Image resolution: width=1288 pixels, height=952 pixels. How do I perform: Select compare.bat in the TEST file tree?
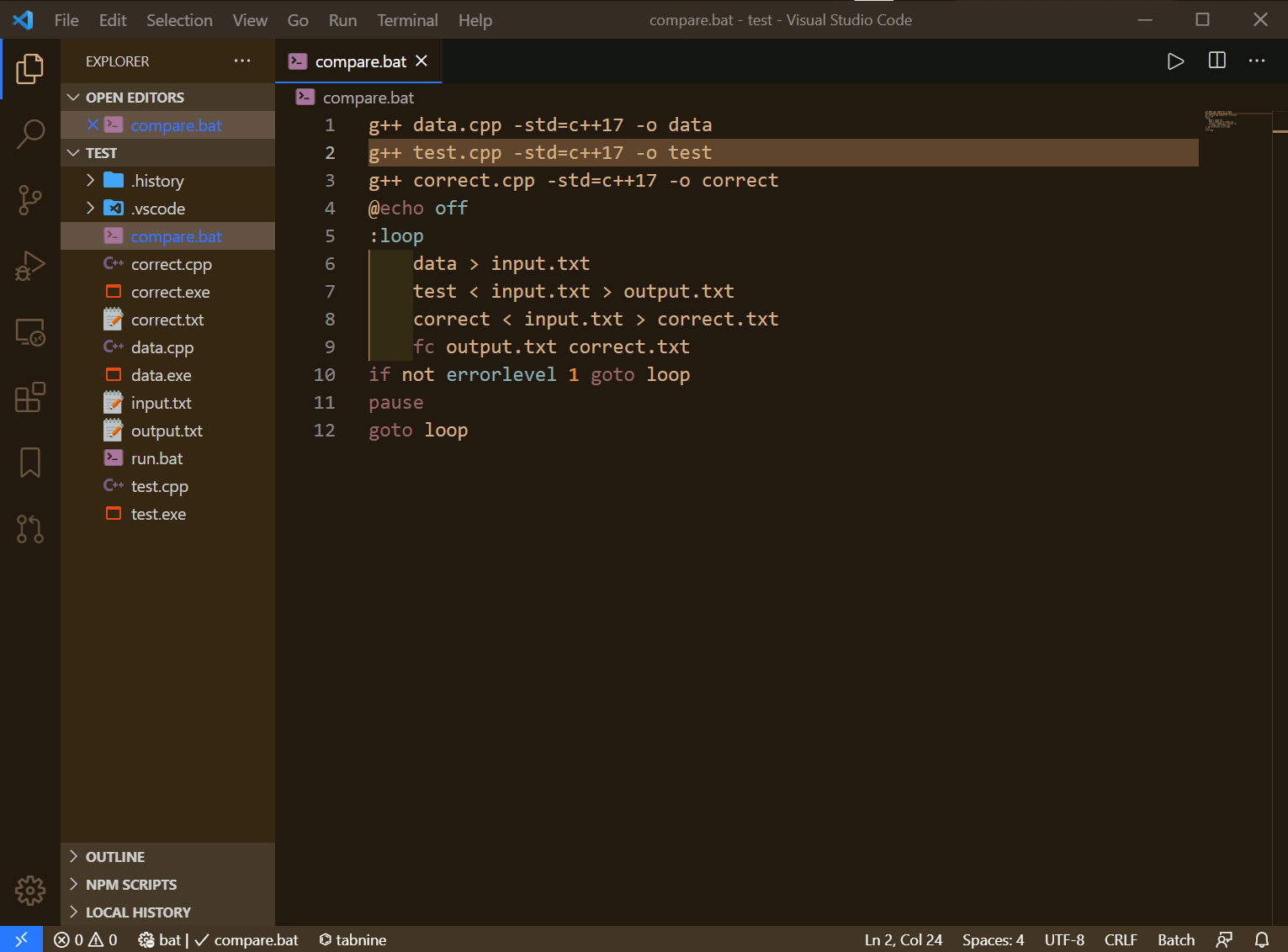click(167, 236)
